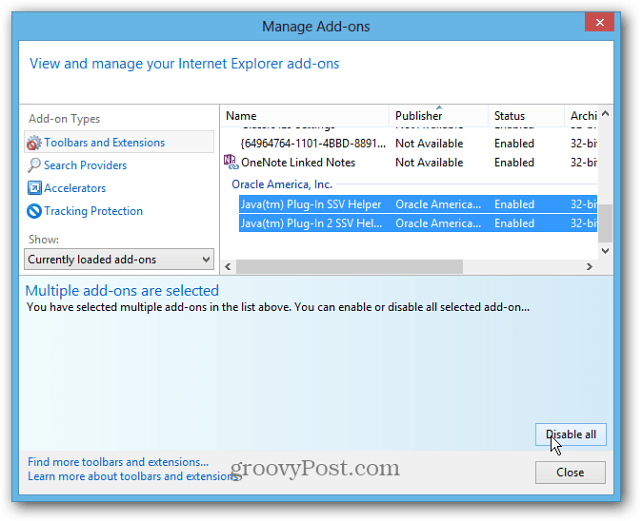The width and height of the screenshot is (640, 521).
Task: Sort list by the Status column header
Action: (527, 116)
